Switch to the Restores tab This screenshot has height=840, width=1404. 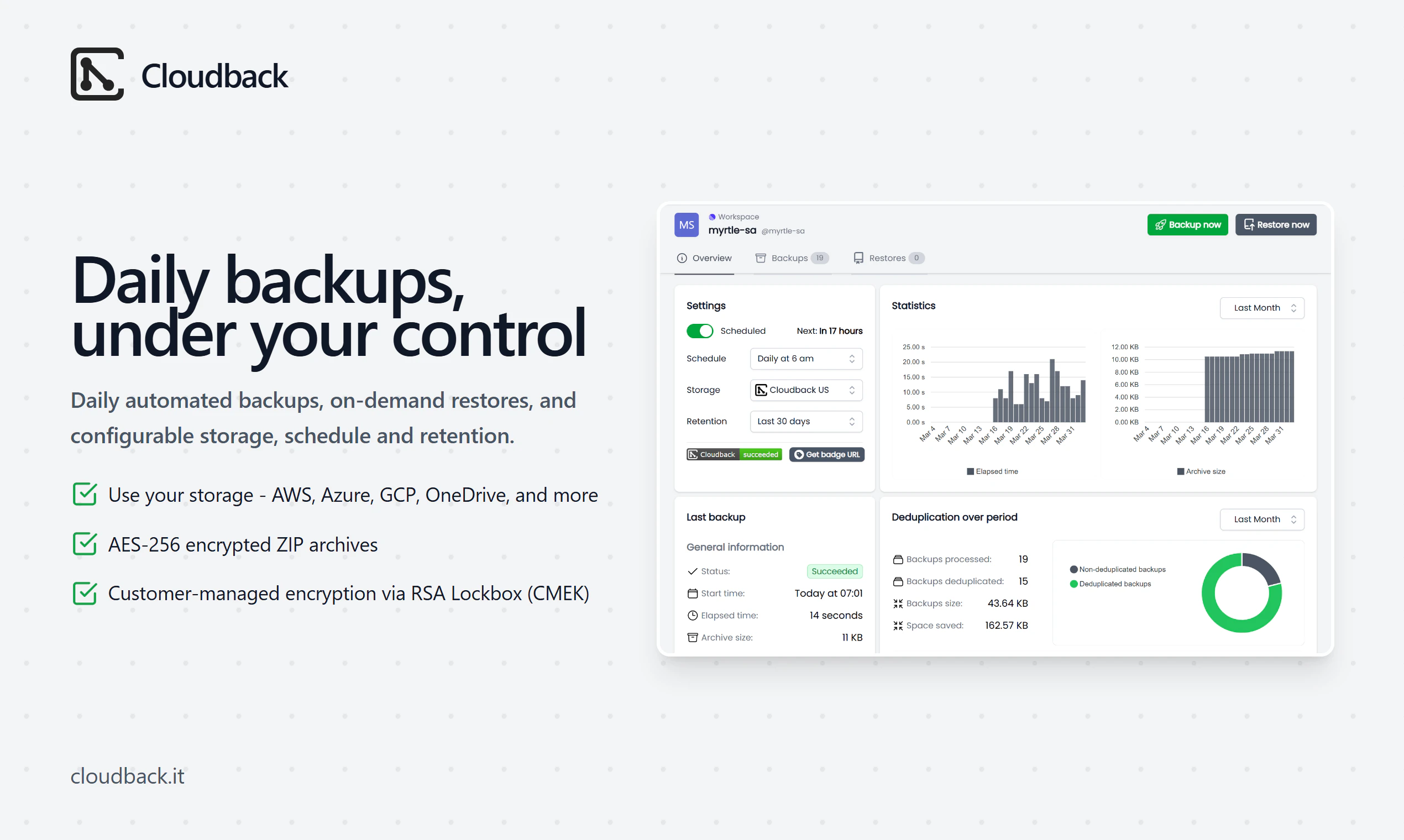(888, 258)
